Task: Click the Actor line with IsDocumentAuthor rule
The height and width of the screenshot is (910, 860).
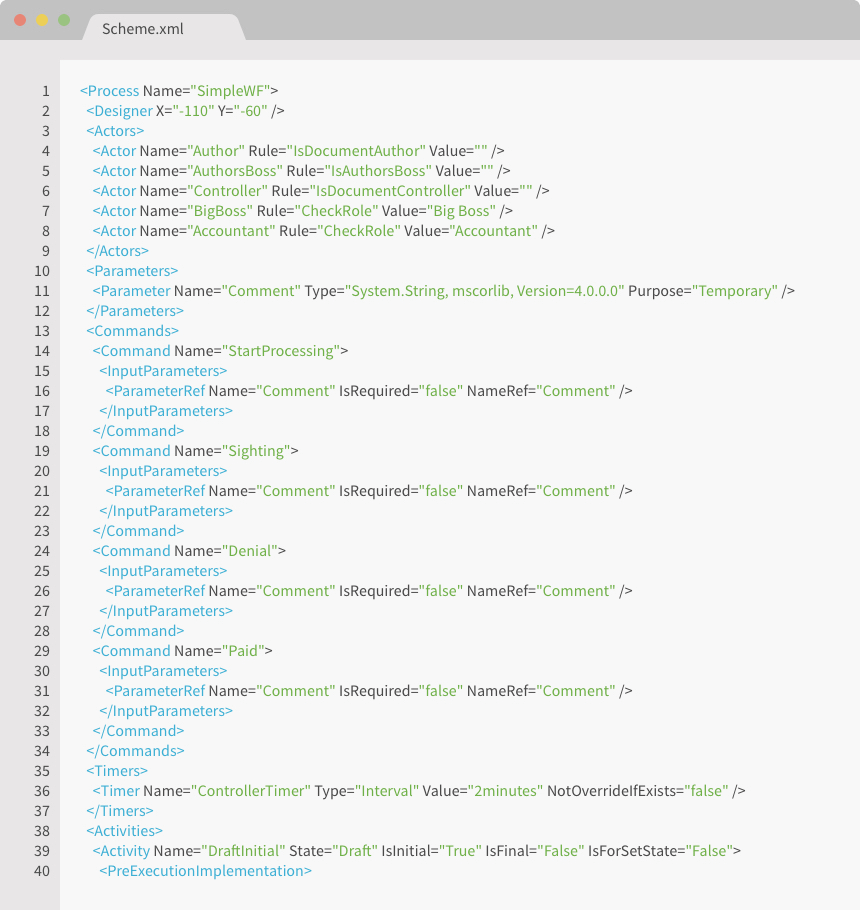Action: point(298,151)
